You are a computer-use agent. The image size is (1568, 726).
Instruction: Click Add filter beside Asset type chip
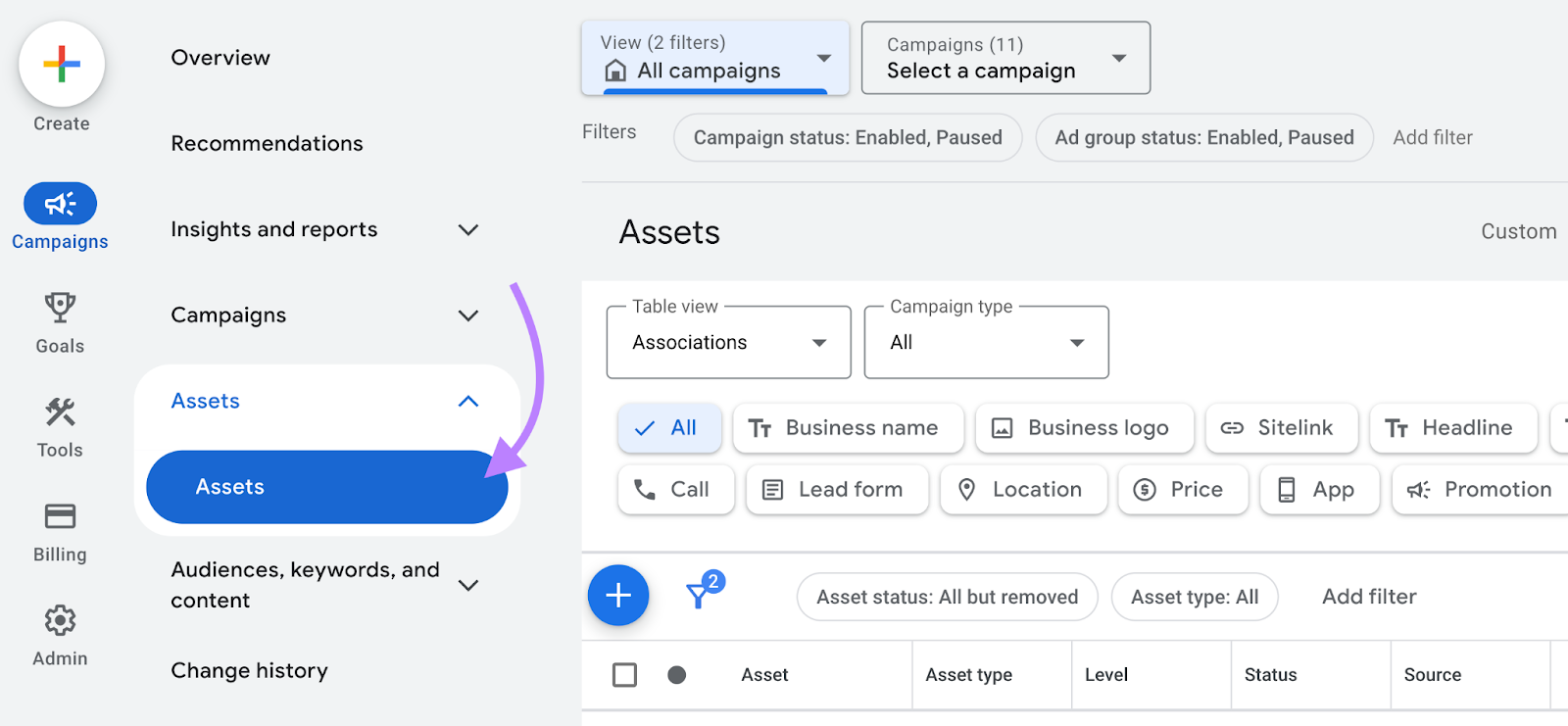[1369, 597]
